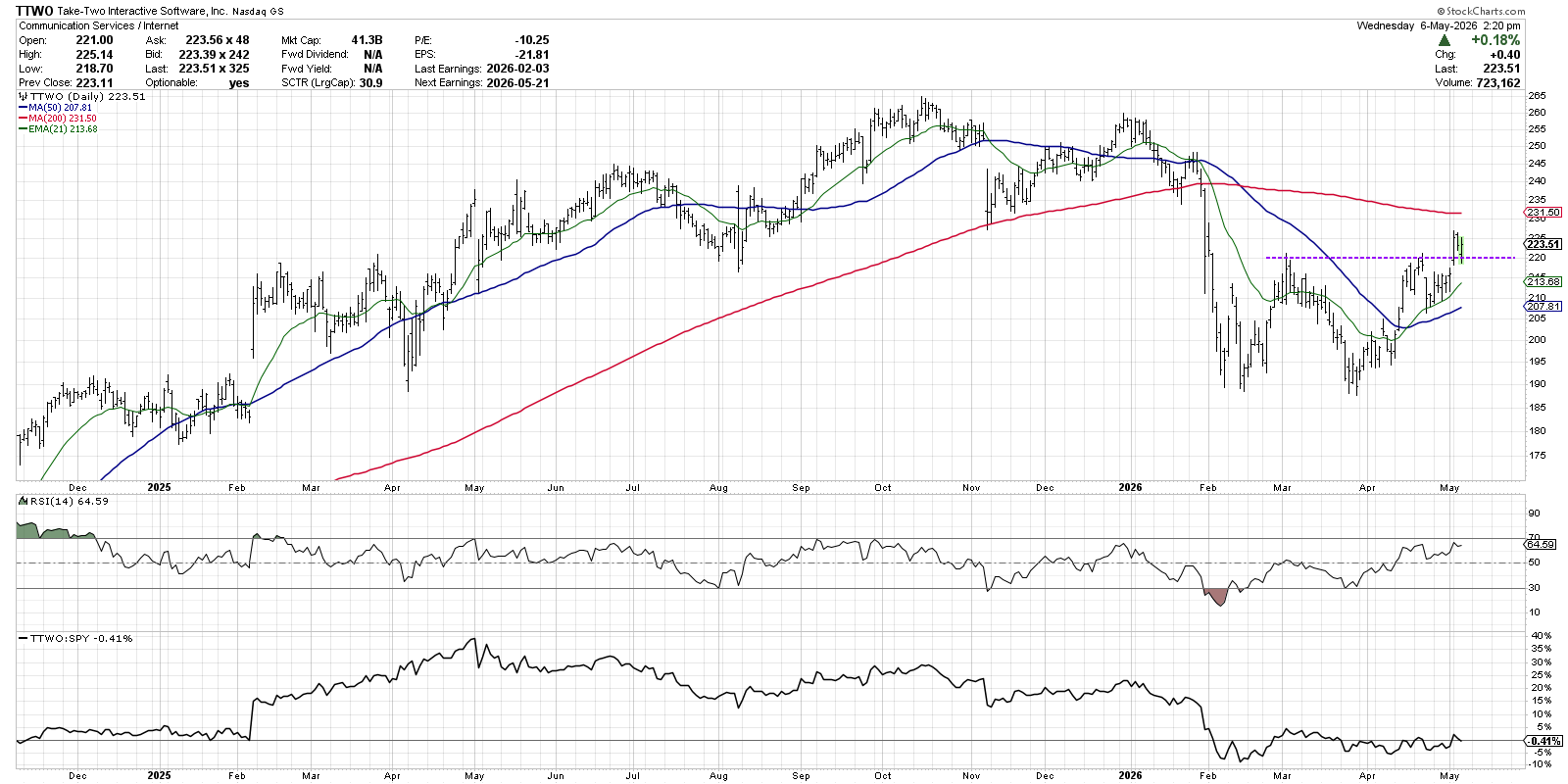Click the 207.81 MA tag on right axis
Image resolution: width=1568 pixels, height=784 pixels.
tap(1544, 307)
